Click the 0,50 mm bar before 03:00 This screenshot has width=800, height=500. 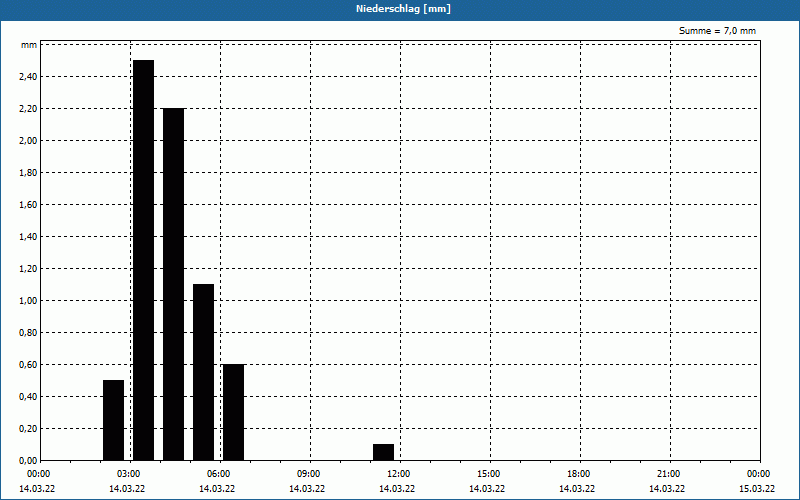(x=113, y=420)
